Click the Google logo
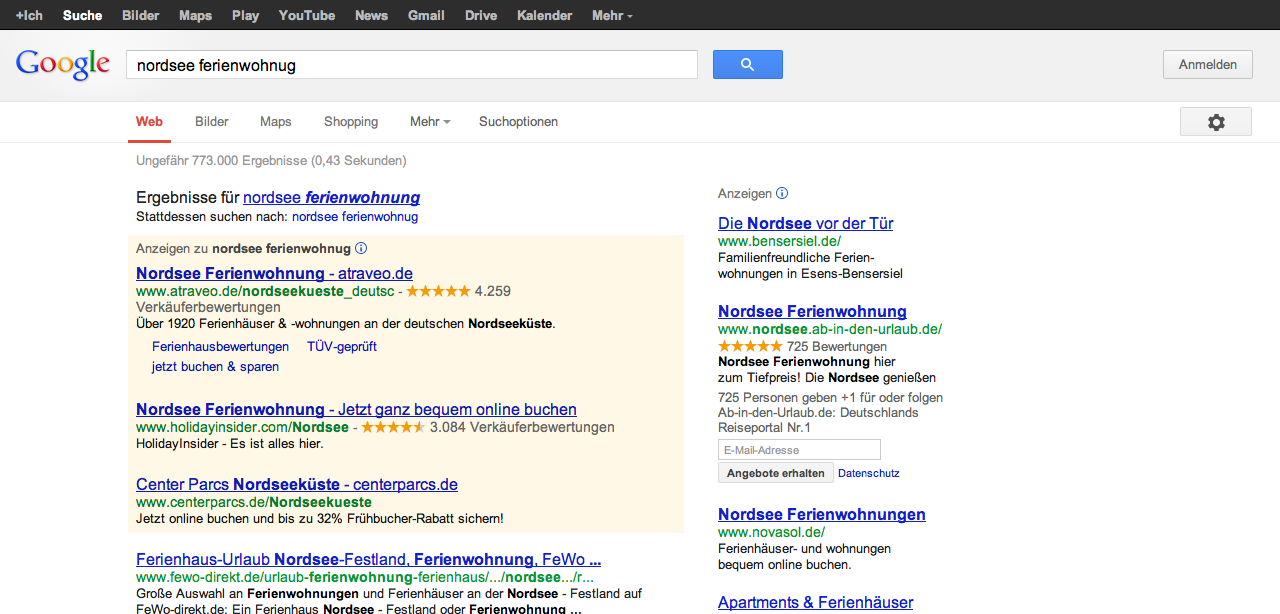This screenshot has height=614, width=1280. coord(62,65)
